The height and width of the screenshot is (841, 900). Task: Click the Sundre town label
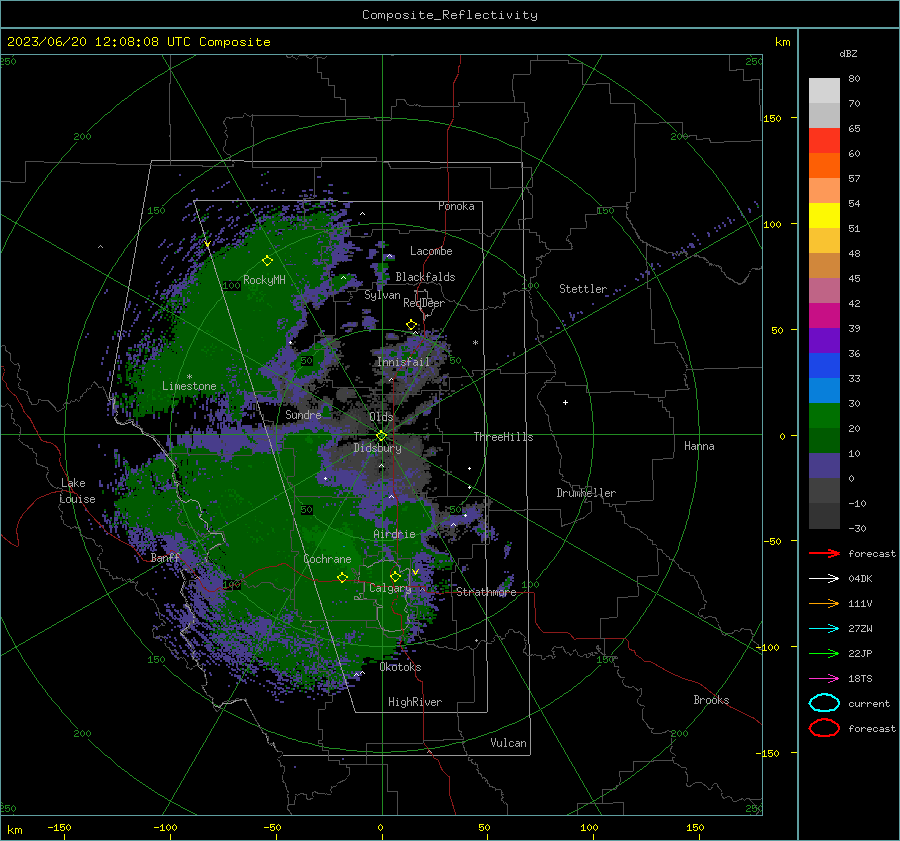303,414
